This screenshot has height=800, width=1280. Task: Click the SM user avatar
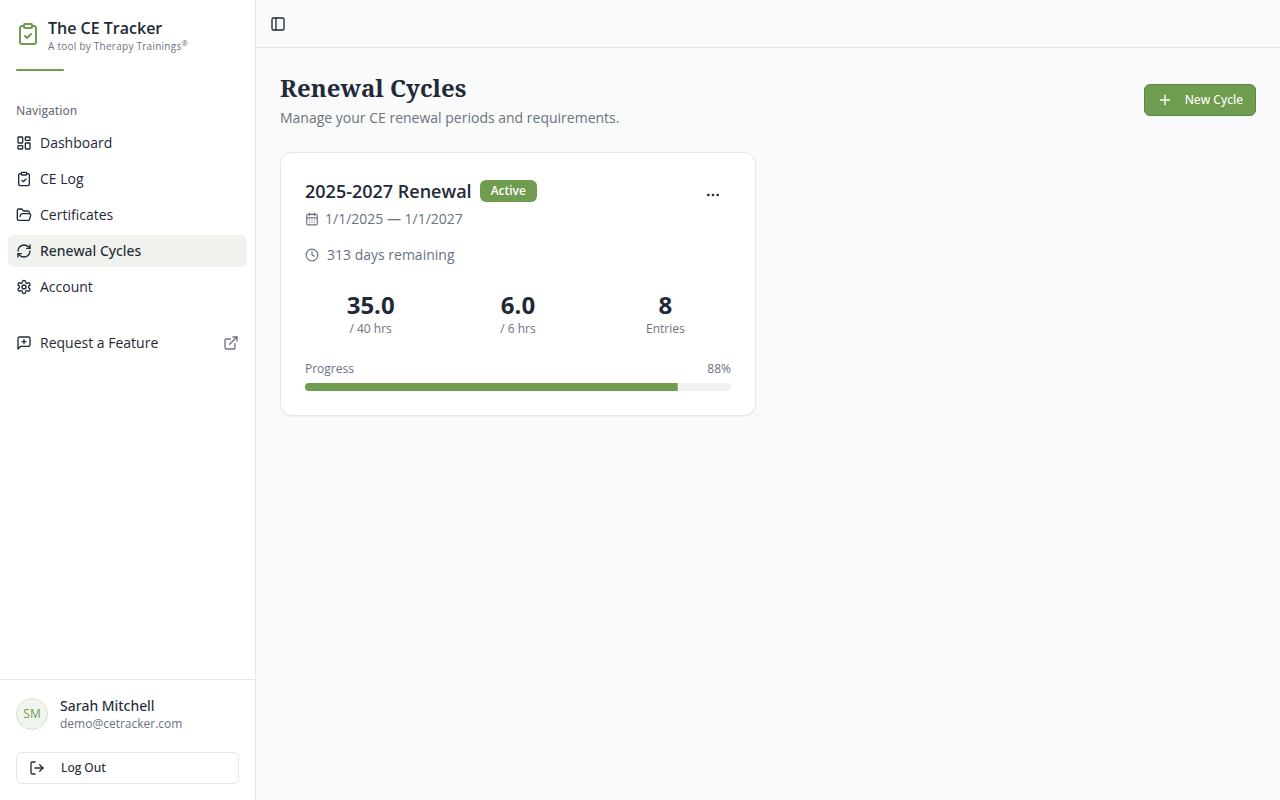[32, 714]
